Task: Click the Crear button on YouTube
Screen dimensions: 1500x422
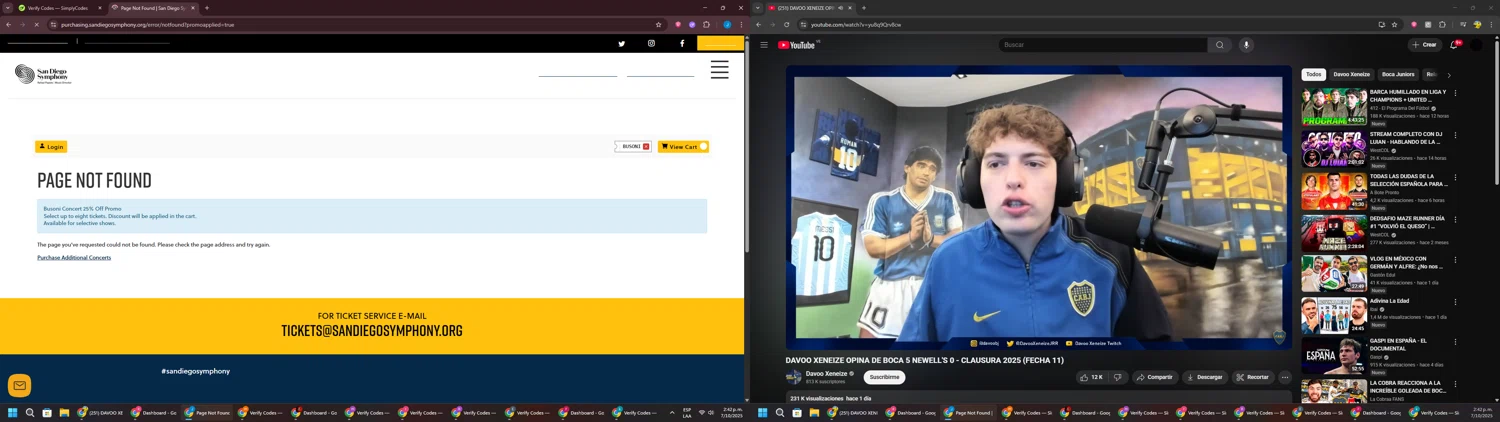Action: click(1425, 45)
